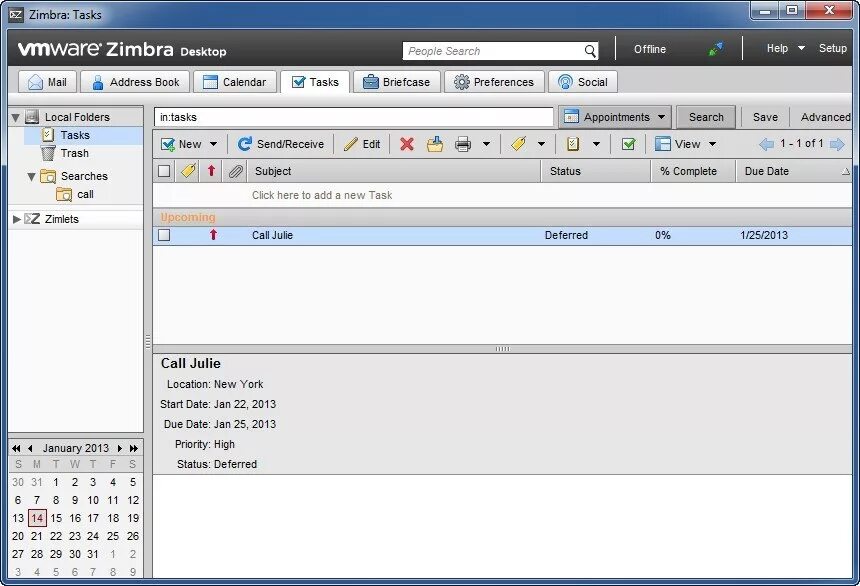Open the task list dropdown arrow
The width and height of the screenshot is (860, 586).
(x=596, y=144)
